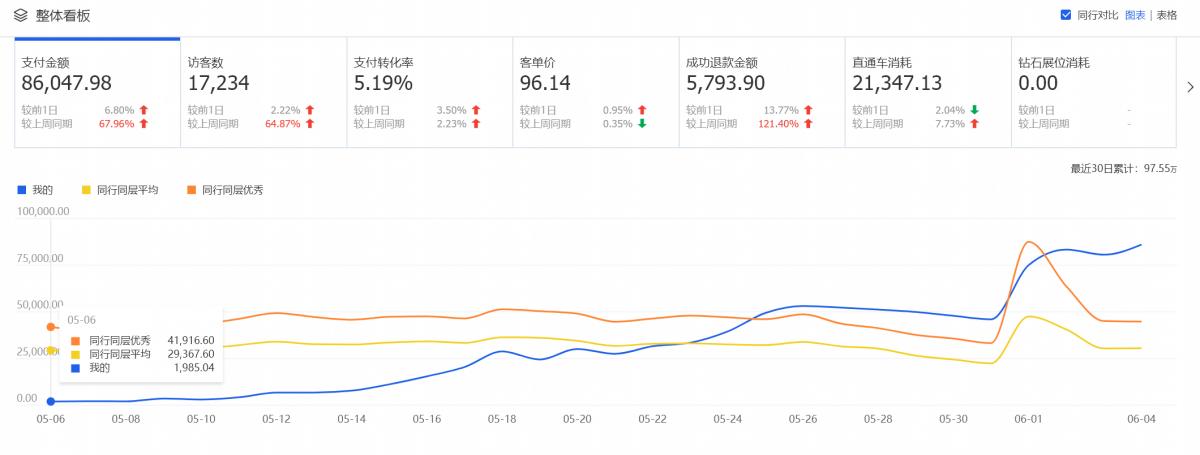Toggle 同行同层平均 yellow legend series
Viewport: 1200px width, 455px height.
coord(120,189)
